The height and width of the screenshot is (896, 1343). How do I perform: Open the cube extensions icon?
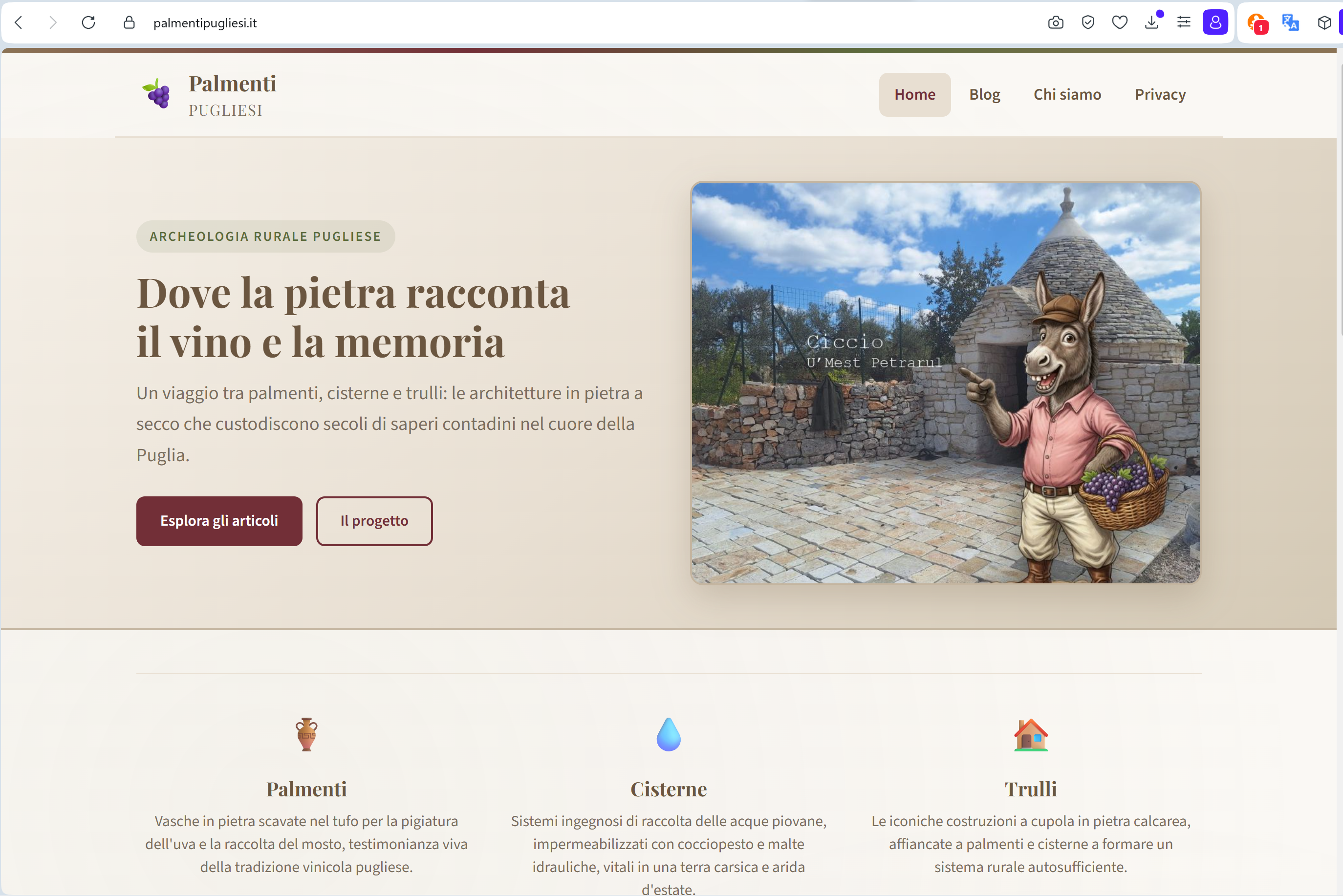[1324, 23]
